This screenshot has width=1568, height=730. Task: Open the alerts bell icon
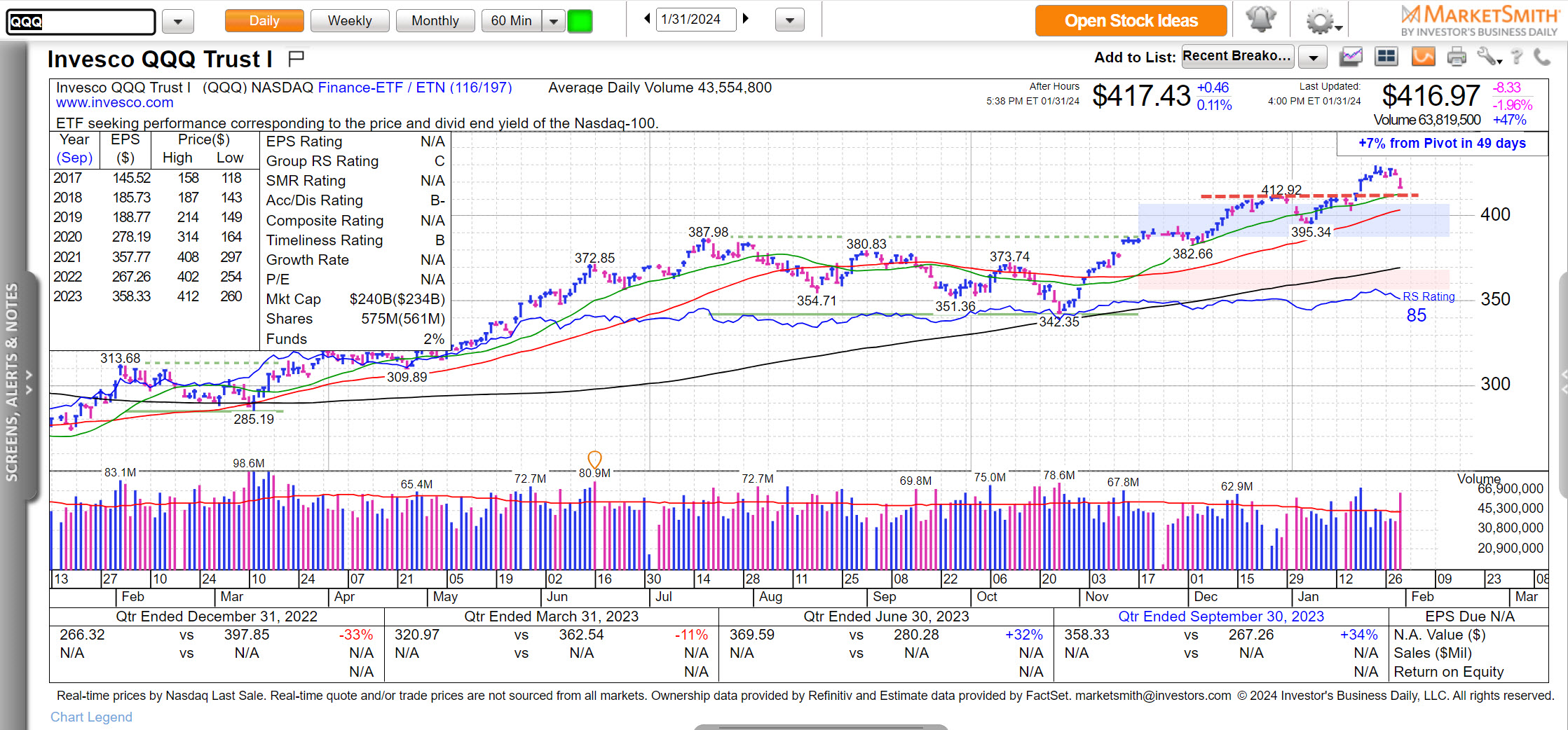tap(1262, 19)
